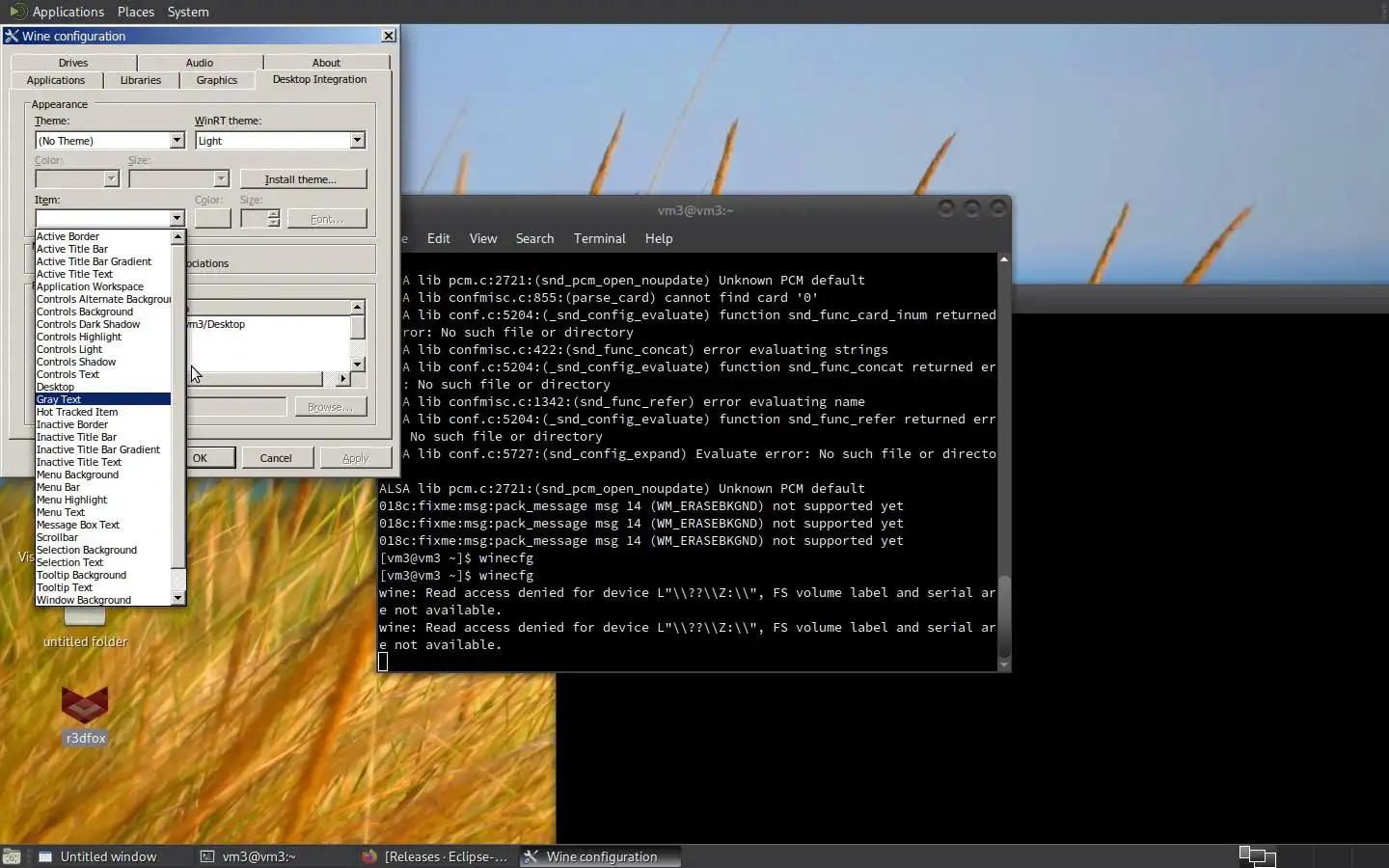Open the Help menu in terminal

(x=659, y=238)
